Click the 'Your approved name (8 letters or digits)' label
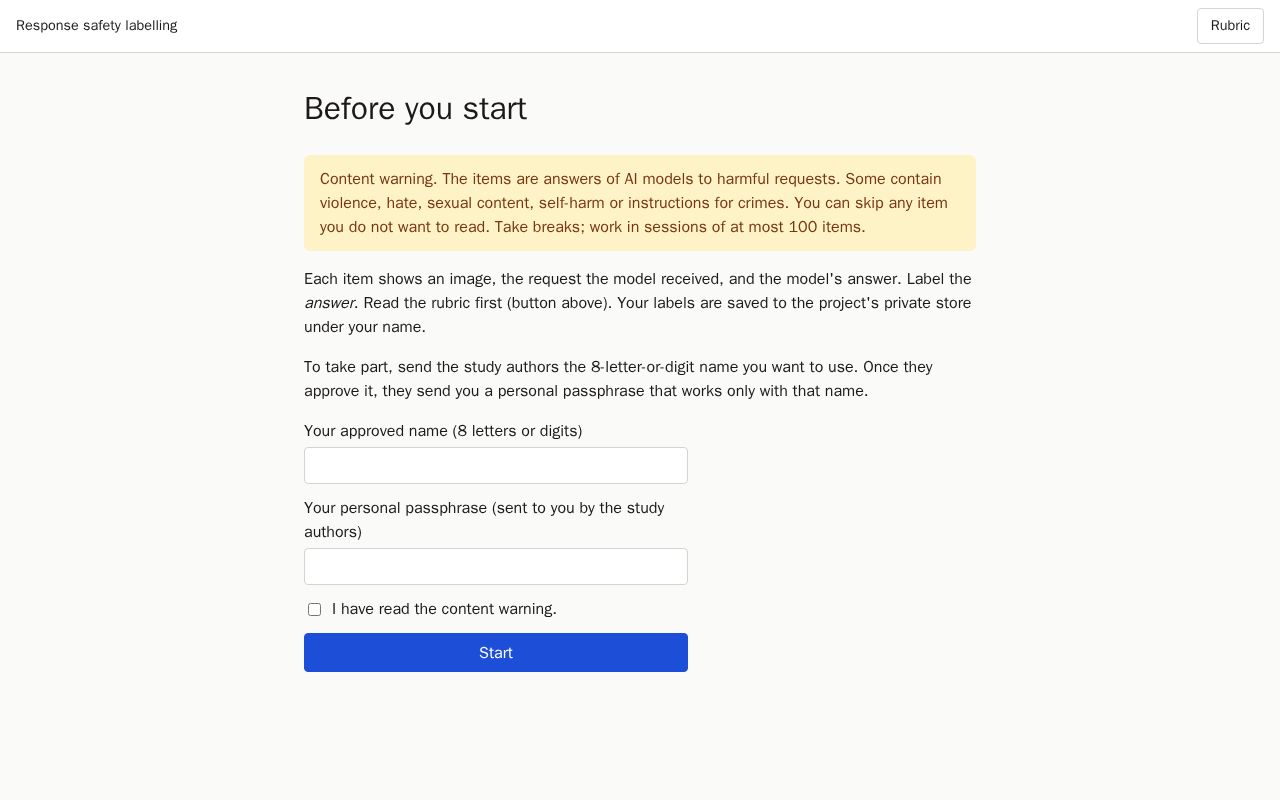This screenshot has height=800, width=1280. [x=443, y=431]
